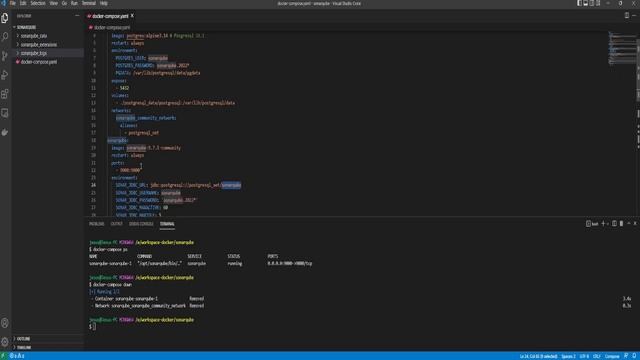Toggle the secondary side bar layout icon
The width and height of the screenshot is (640, 360).
pos(591,3)
